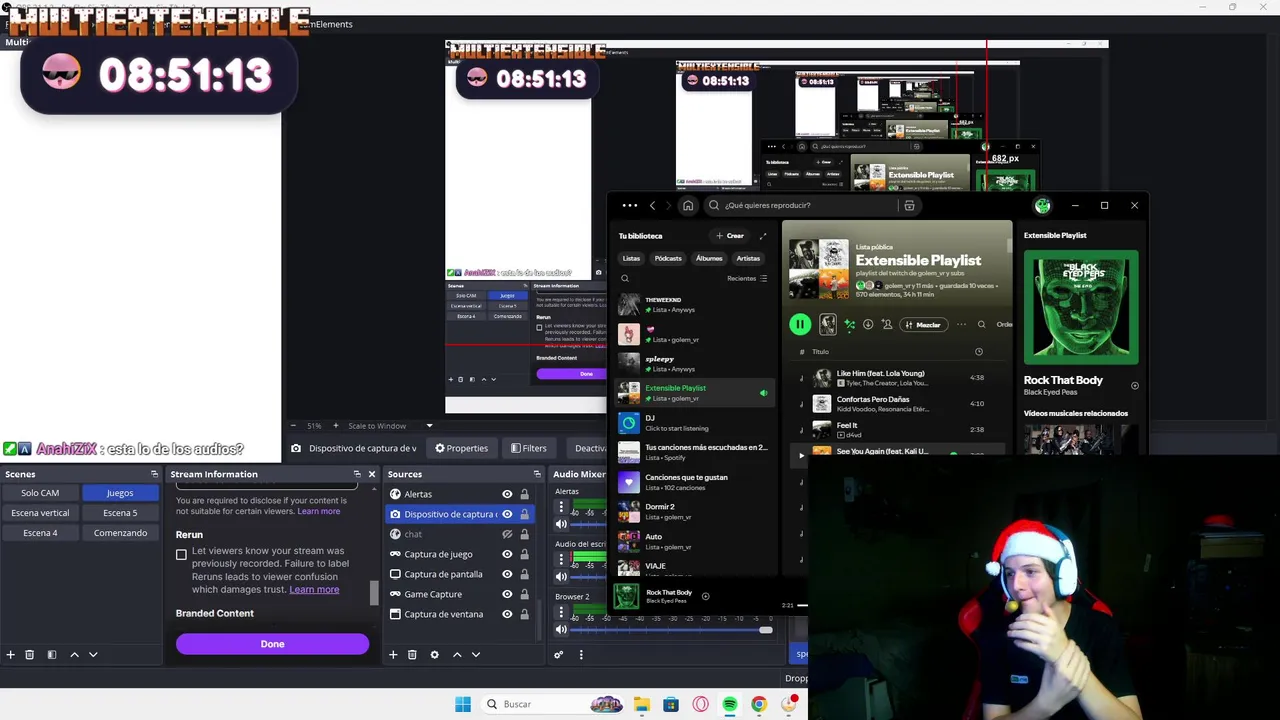Open scene filters icon in Scenes panel

[x=52, y=655]
